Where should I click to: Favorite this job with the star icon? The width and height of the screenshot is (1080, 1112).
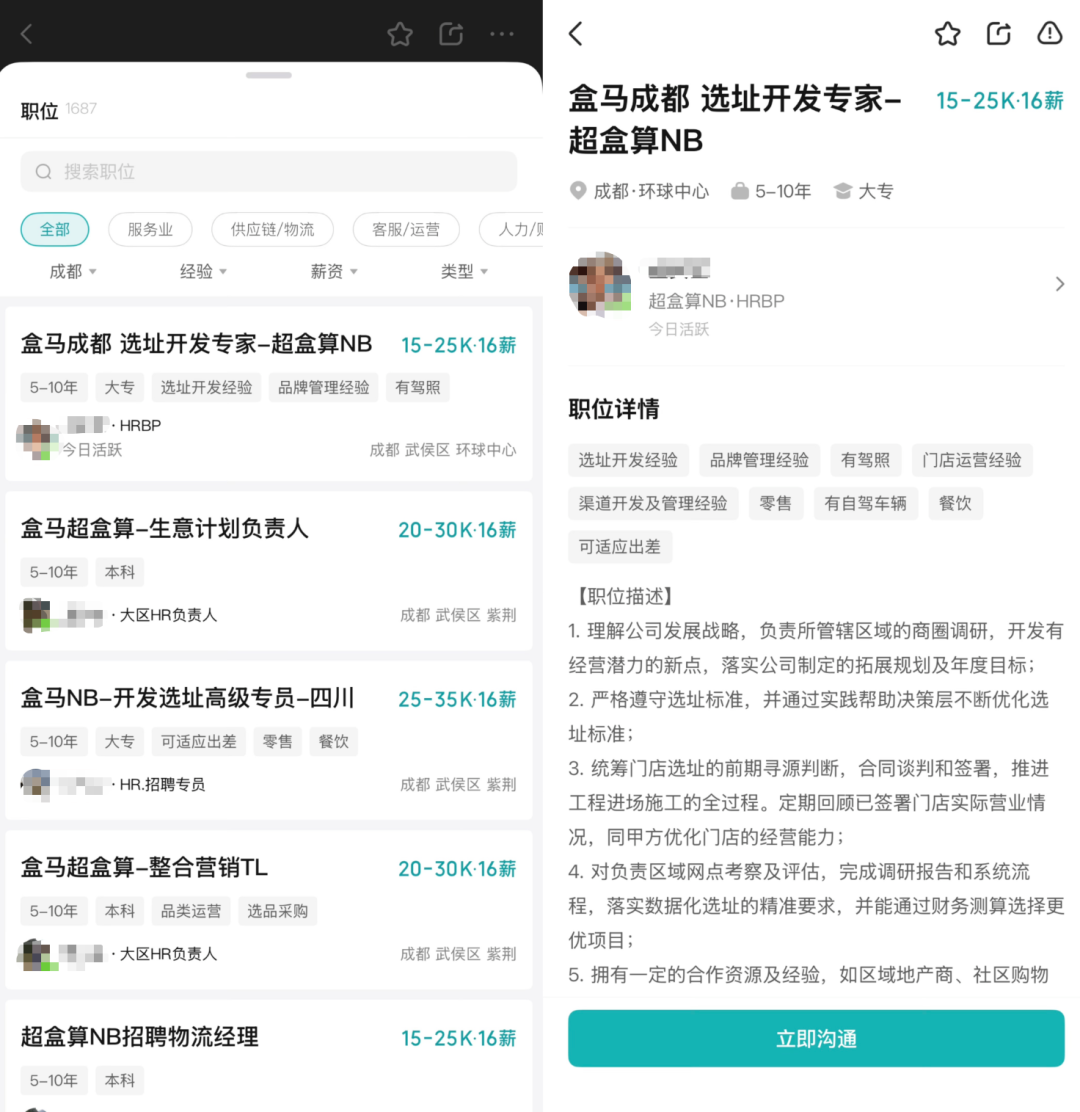[947, 34]
